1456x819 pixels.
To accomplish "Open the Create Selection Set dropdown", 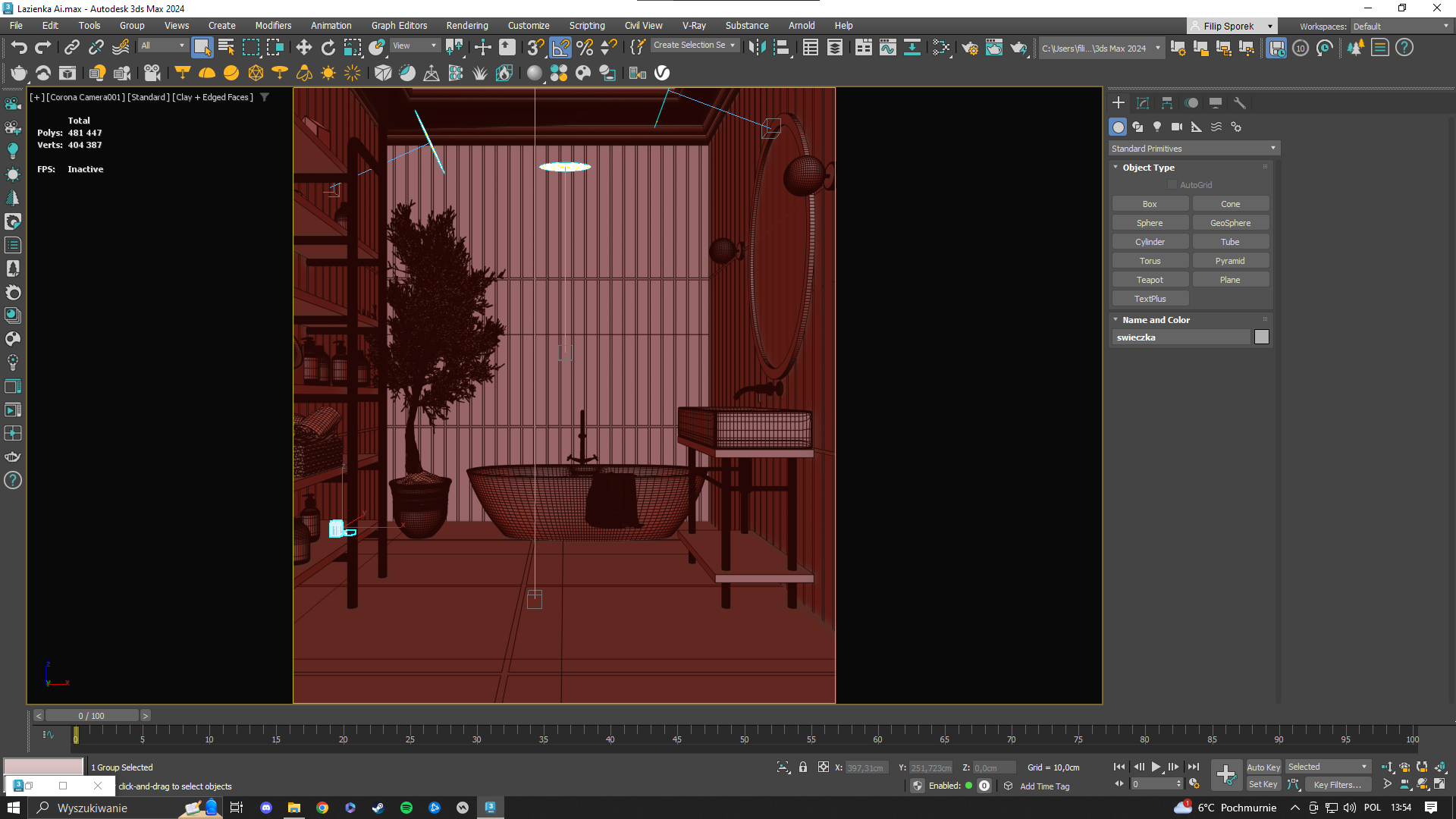I will (x=694, y=45).
